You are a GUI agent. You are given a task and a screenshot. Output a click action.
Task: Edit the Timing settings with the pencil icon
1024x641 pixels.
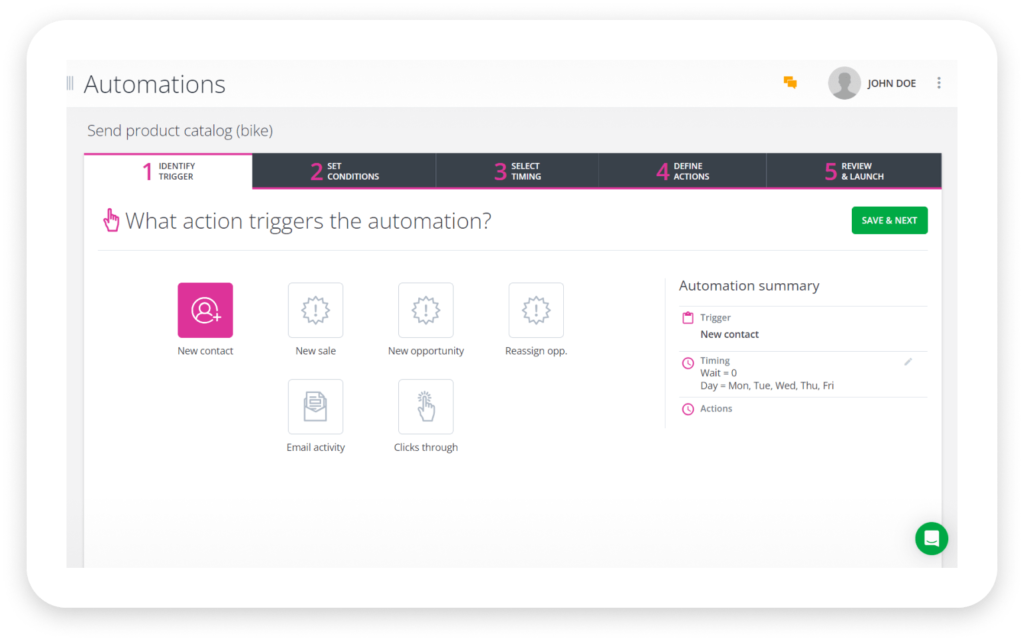coord(908,361)
